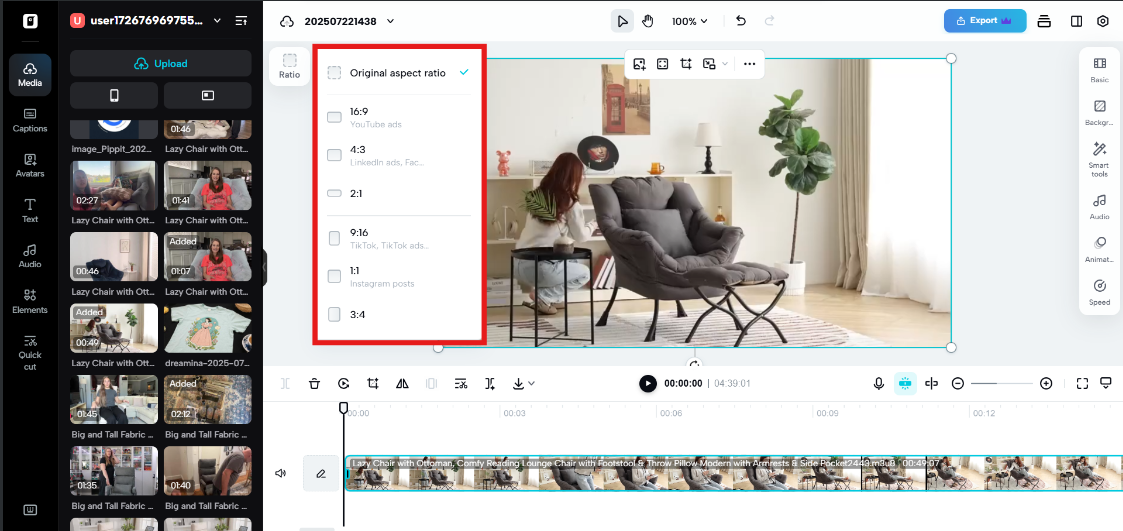Open the Ratio menu button
The height and width of the screenshot is (531, 1123).
pos(289,66)
